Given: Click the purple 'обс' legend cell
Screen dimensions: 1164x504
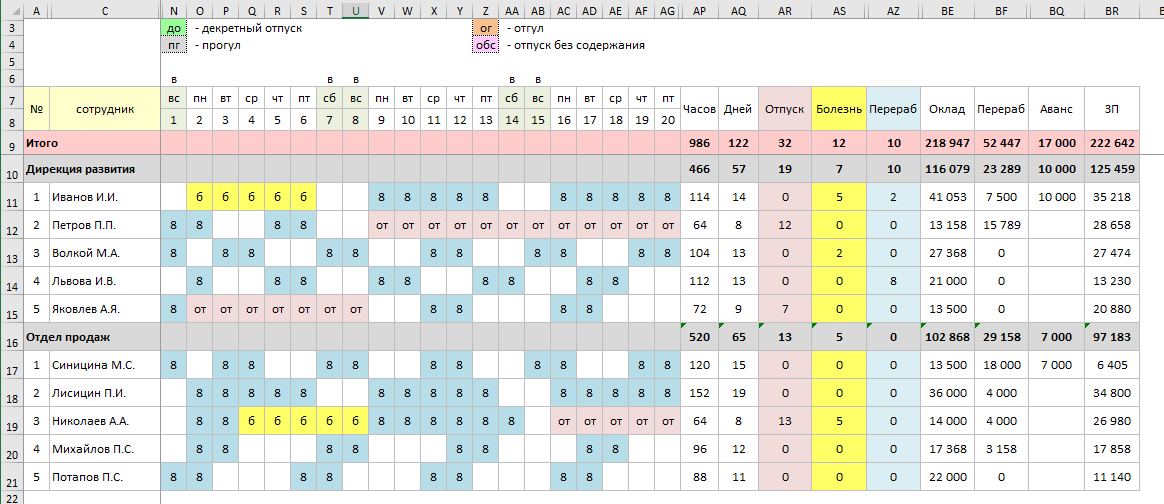Looking at the screenshot, I should click(x=485, y=45).
